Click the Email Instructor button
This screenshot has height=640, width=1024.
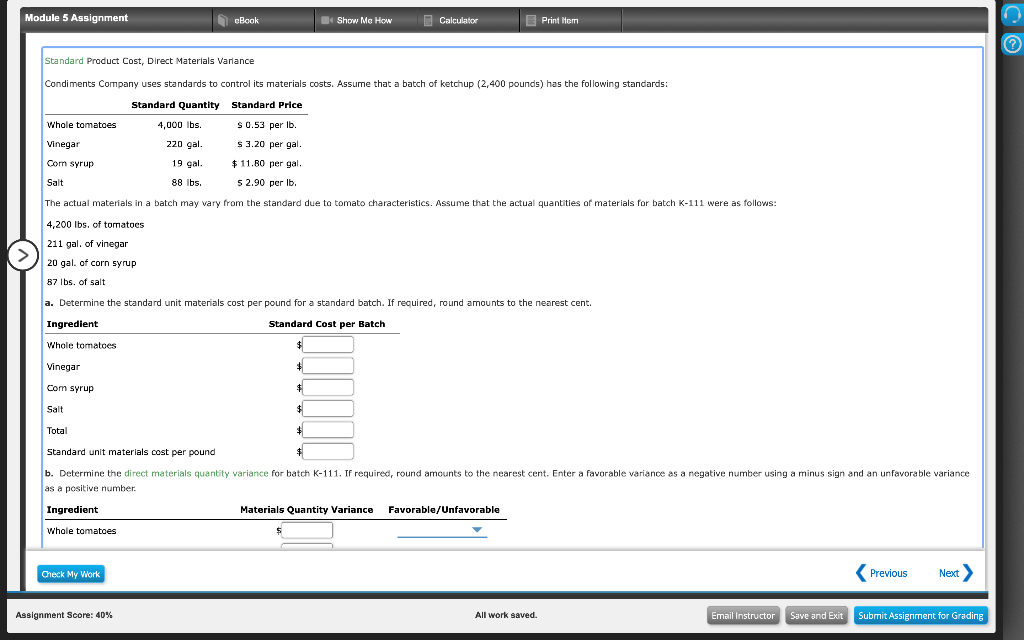[x=743, y=615]
